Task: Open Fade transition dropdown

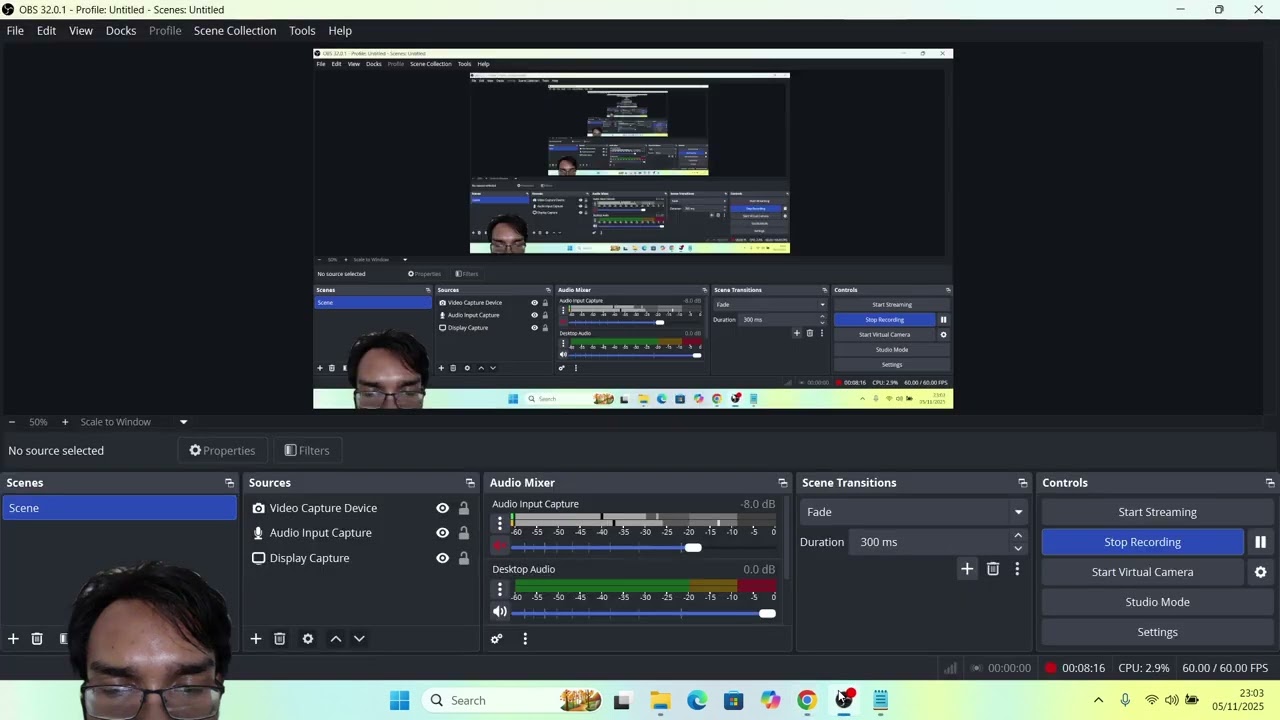Action: 914,512
